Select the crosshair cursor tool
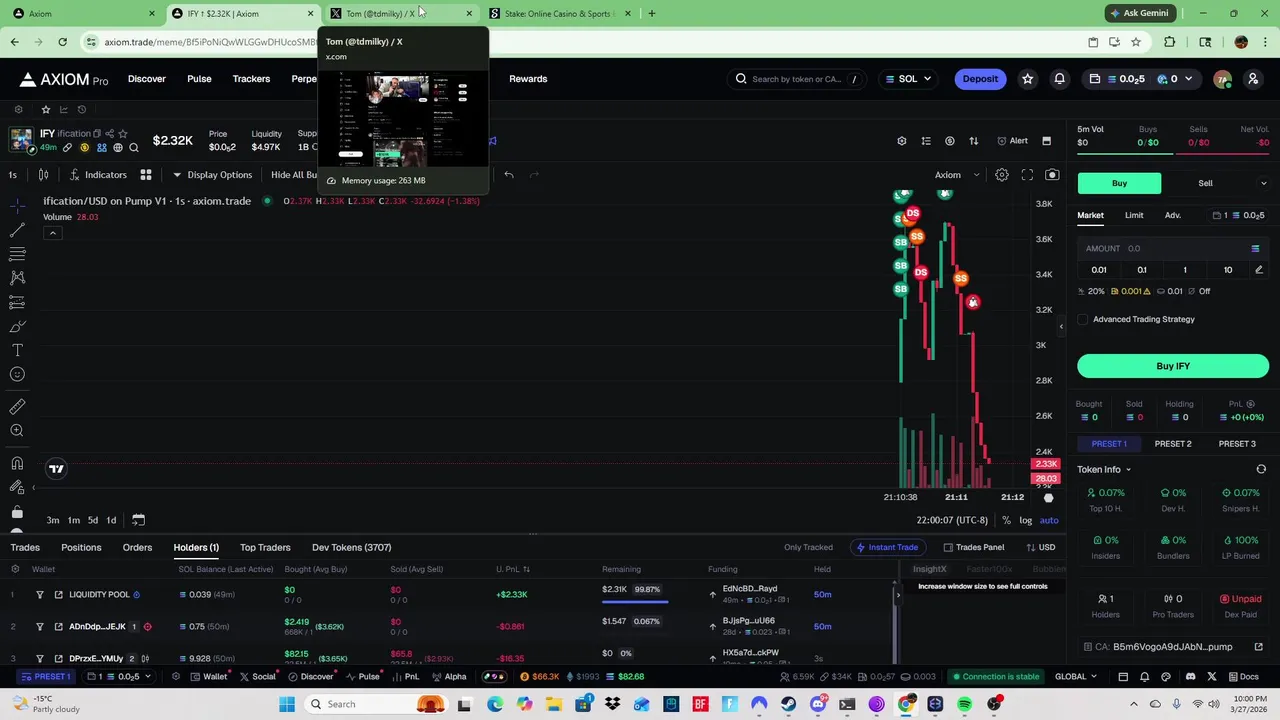1280x720 pixels. 17,206
